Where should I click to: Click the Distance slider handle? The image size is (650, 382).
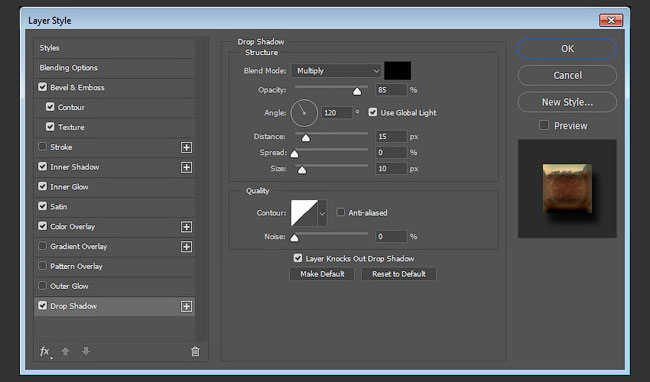[306, 138]
